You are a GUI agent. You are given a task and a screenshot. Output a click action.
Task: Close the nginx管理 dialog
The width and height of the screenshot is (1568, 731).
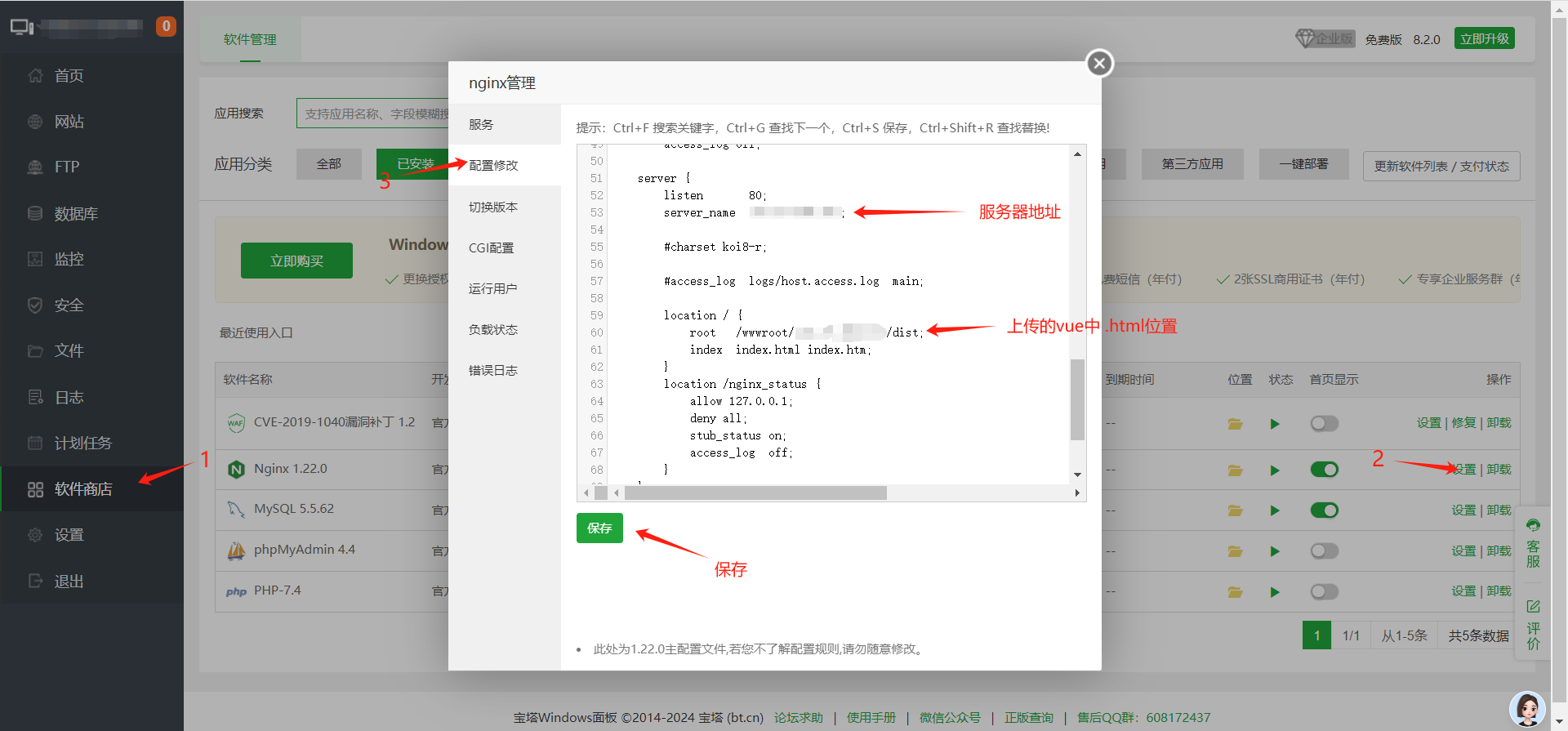coord(1099,63)
